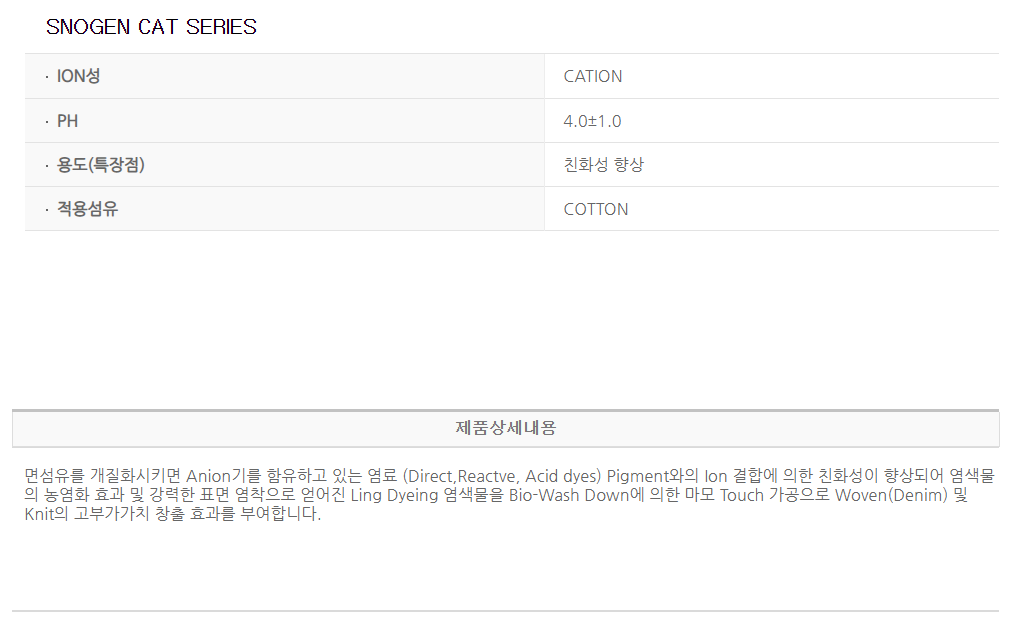Click the 적용섬유 row label
1013x627 pixels.
point(87,209)
